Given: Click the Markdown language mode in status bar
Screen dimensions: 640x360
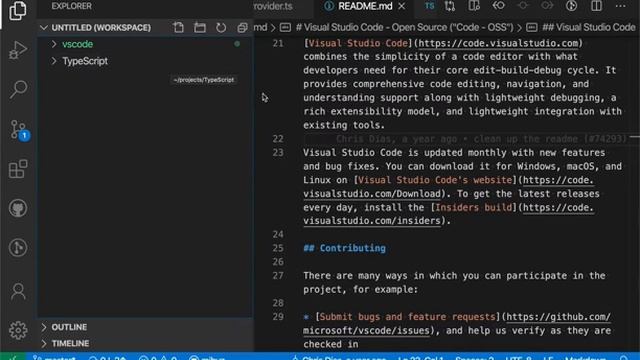Looking at the screenshot, I should pyautogui.click(x=585, y=358).
